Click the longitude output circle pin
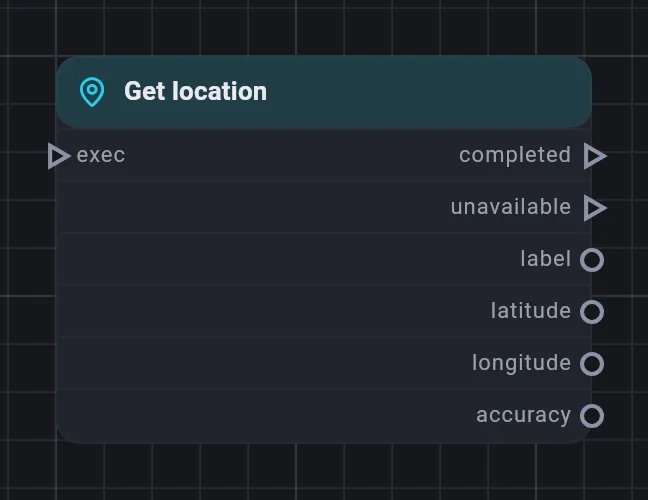 pyautogui.click(x=592, y=364)
